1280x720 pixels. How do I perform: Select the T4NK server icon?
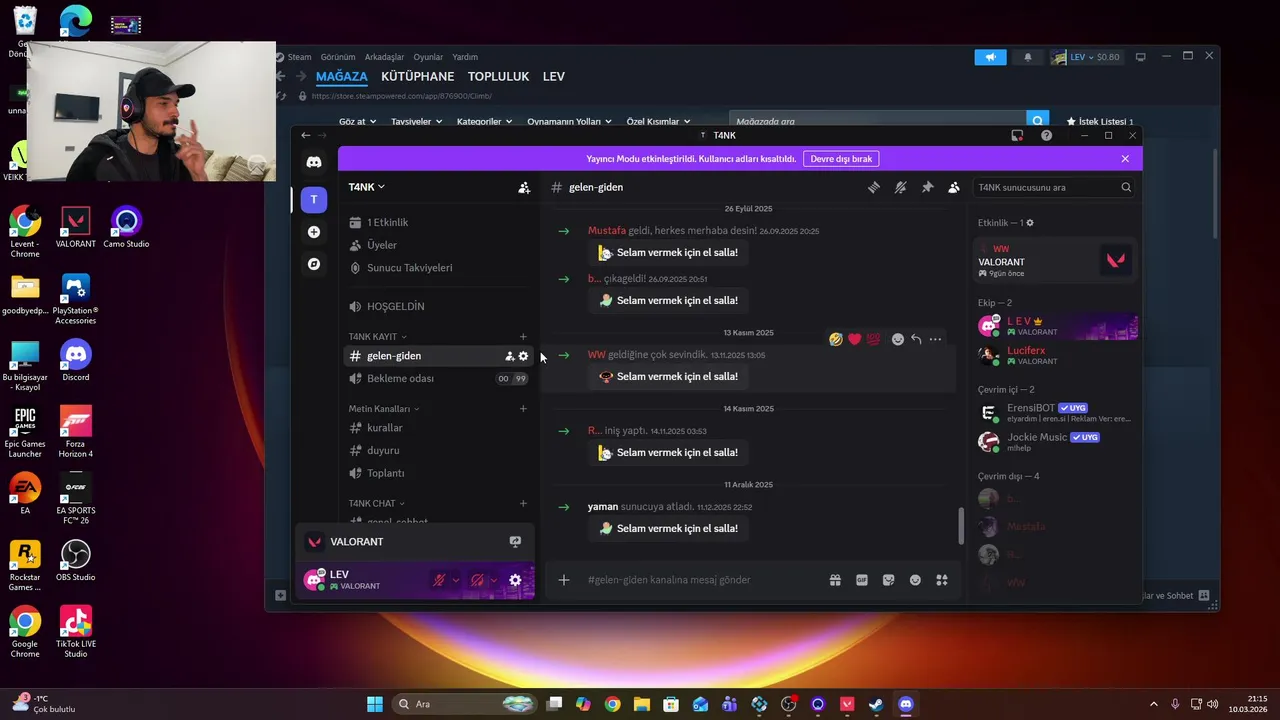pyautogui.click(x=314, y=199)
